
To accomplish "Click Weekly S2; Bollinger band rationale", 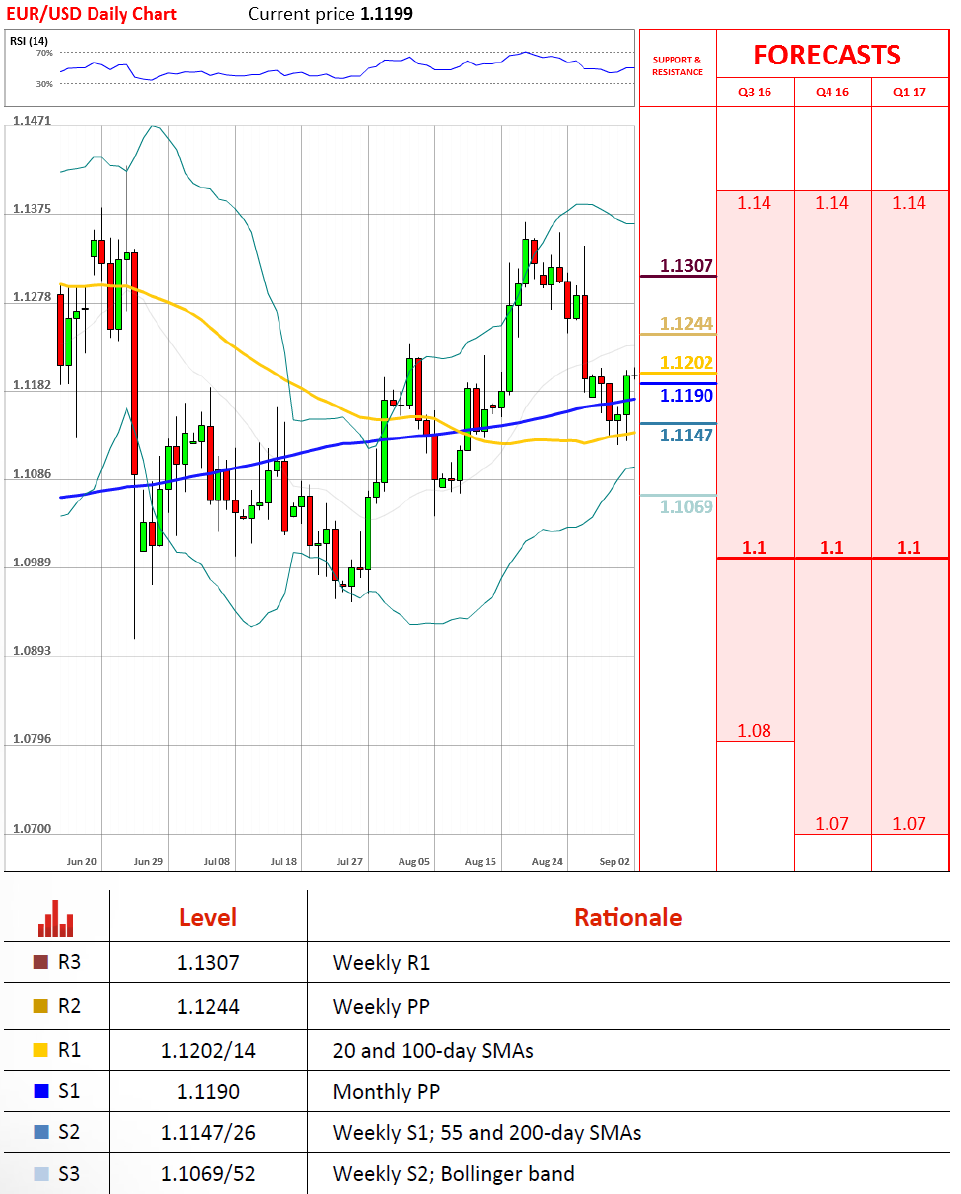I will 454,1174.
